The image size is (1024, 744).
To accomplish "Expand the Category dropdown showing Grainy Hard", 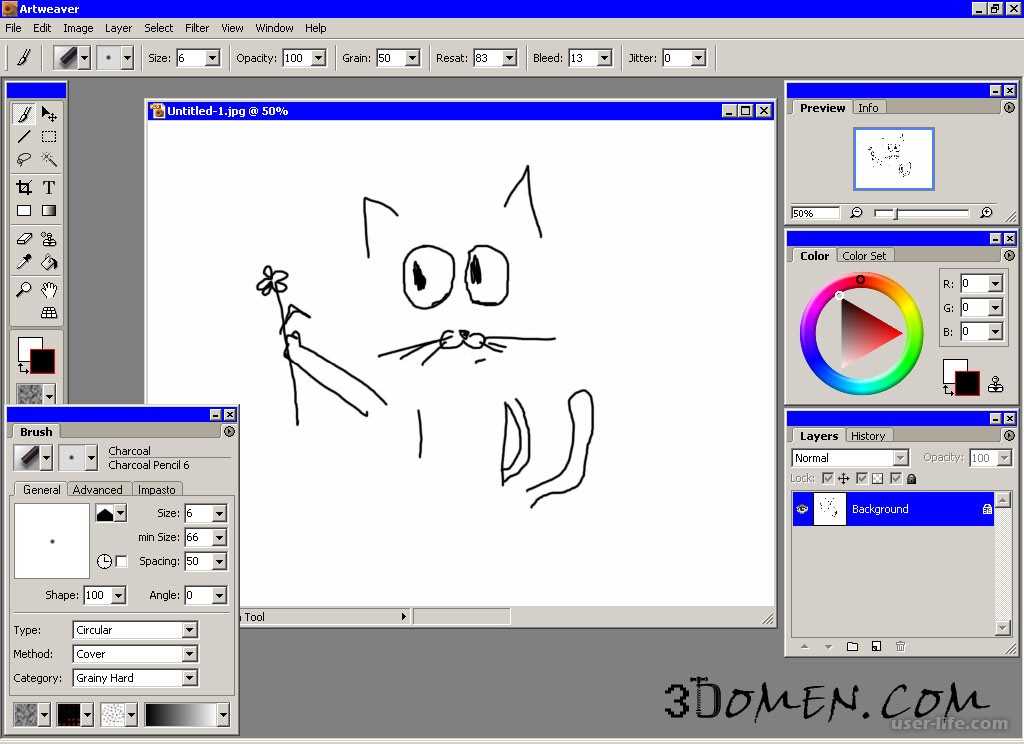I will click(x=135, y=678).
